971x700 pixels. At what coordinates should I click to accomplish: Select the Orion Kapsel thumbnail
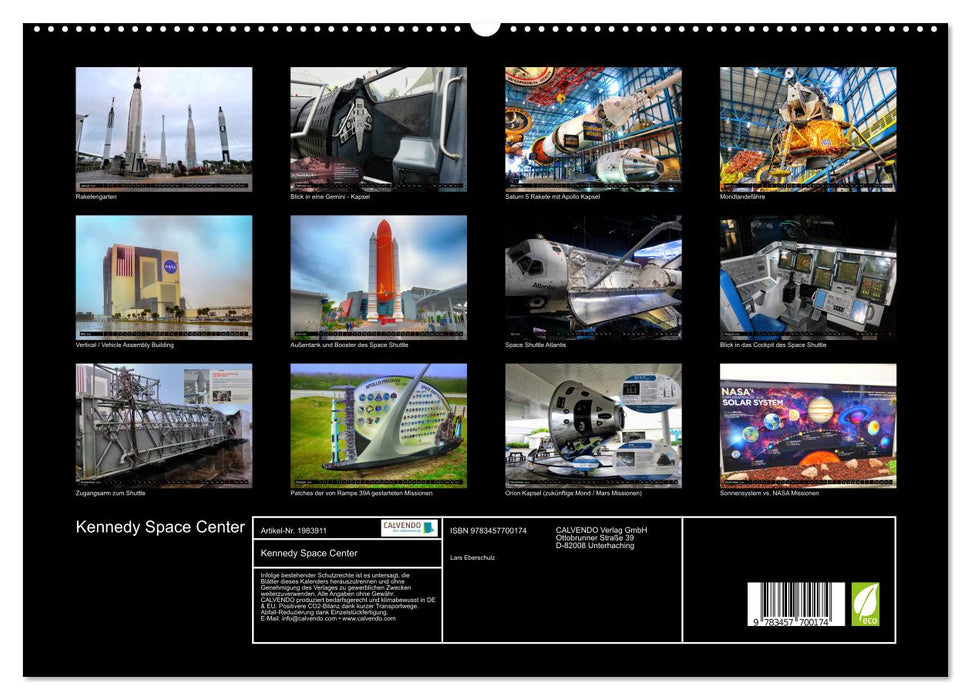[594, 425]
